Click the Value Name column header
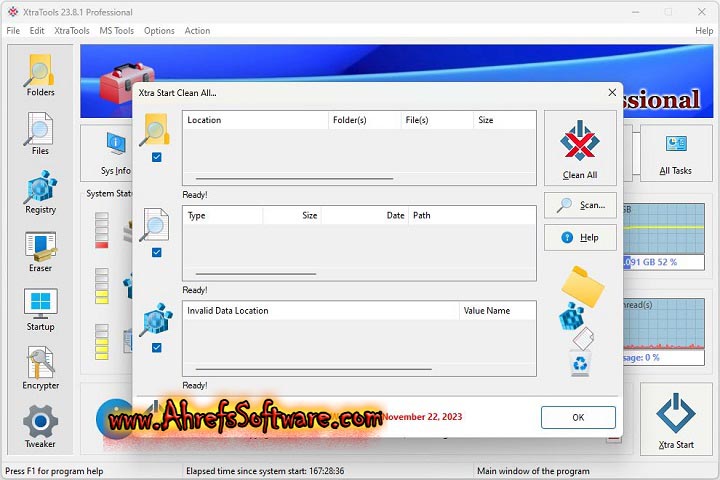Viewport: 720px width, 480px height. [x=497, y=311]
